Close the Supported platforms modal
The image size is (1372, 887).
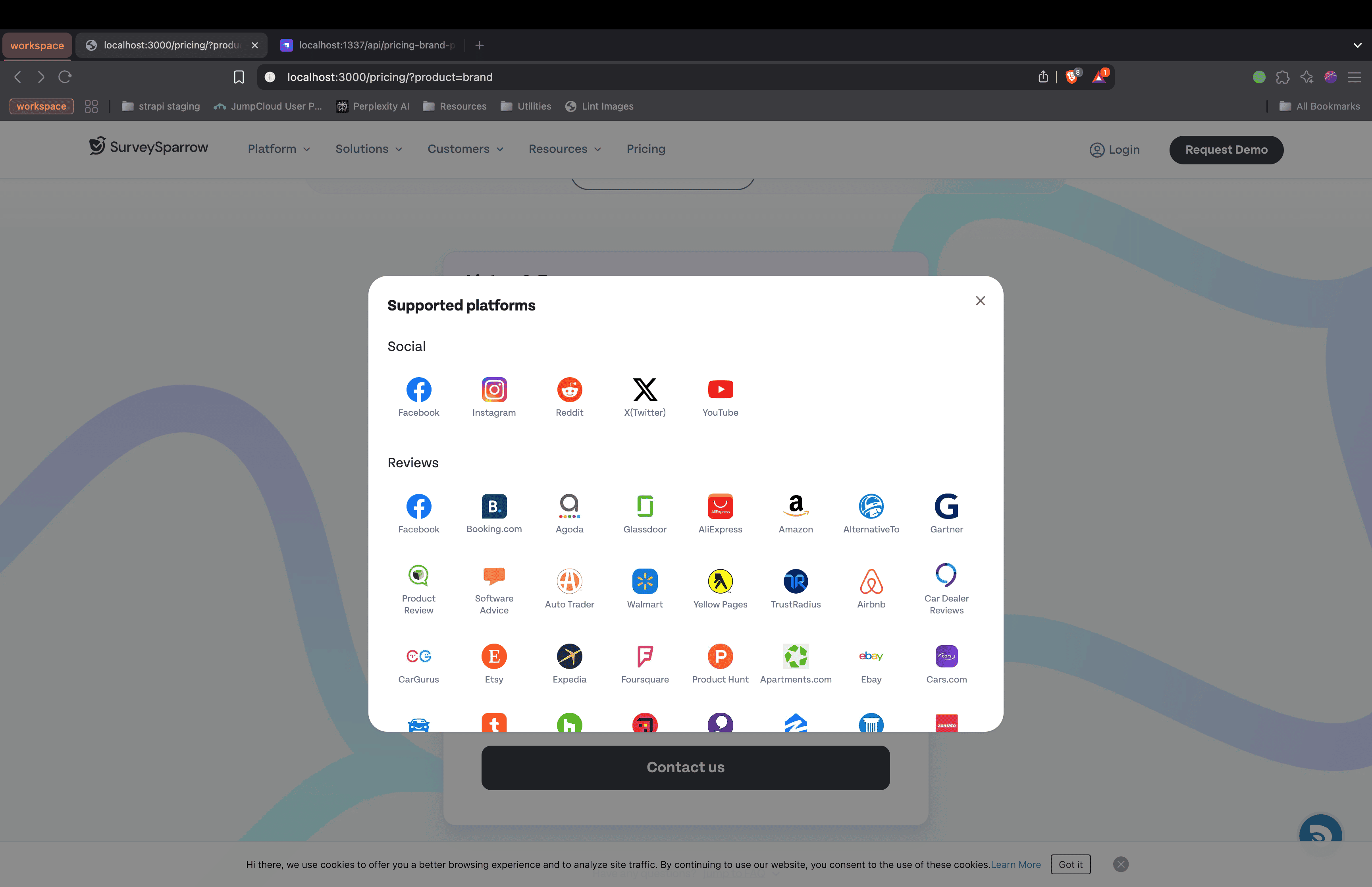[980, 301]
